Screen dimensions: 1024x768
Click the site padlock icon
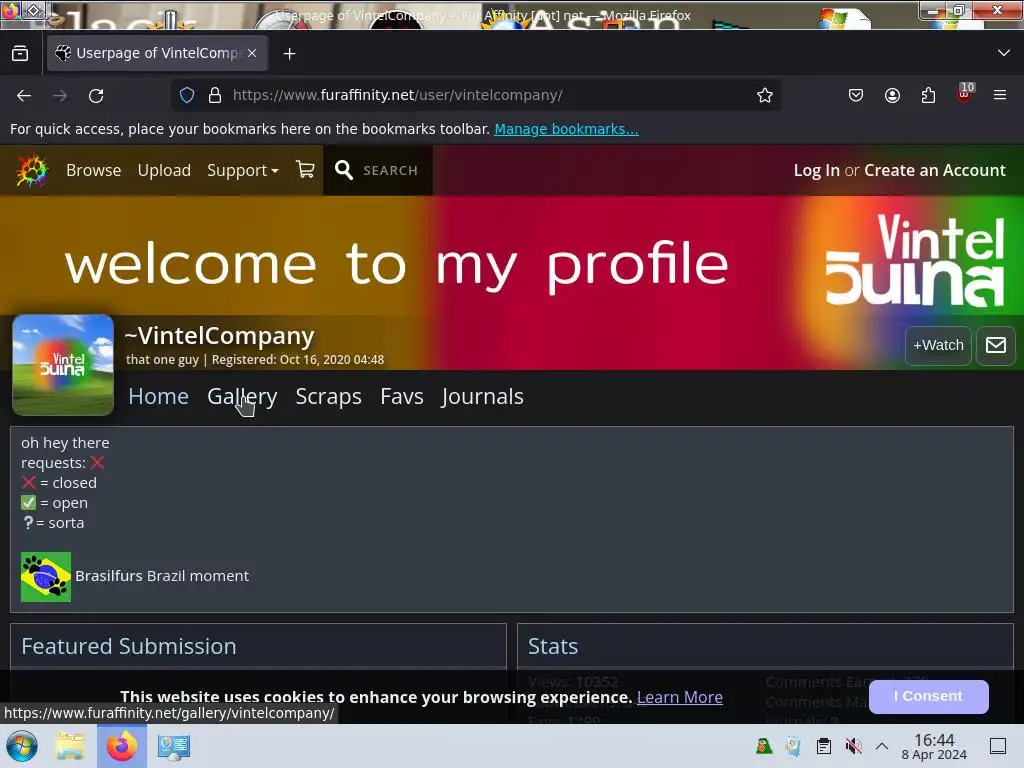click(x=215, y=95)
